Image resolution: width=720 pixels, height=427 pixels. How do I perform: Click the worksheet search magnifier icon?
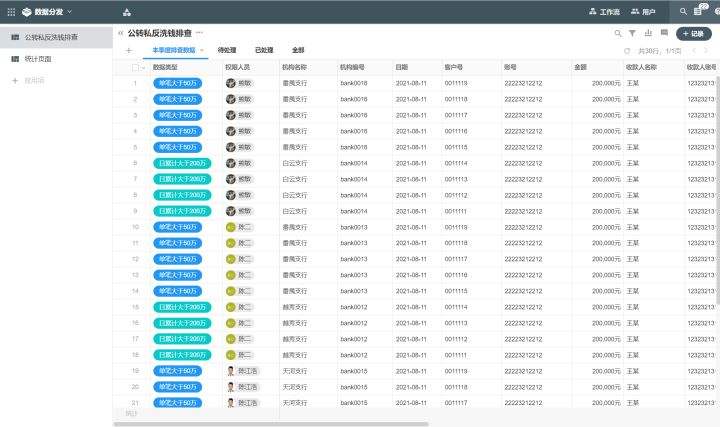click(x=617, y=33)
